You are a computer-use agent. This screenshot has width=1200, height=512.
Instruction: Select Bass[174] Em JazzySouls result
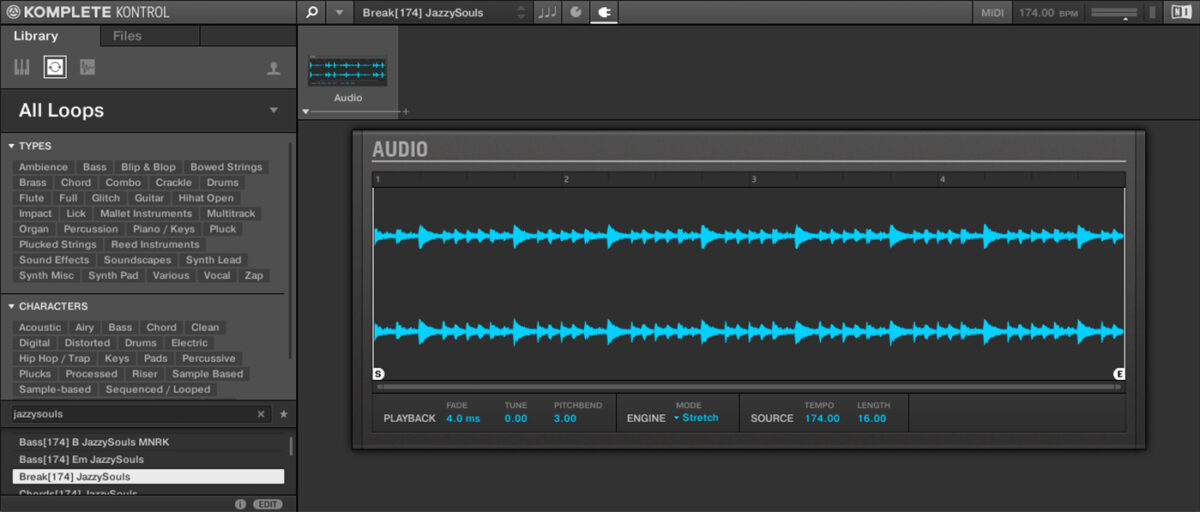point(148,460)
